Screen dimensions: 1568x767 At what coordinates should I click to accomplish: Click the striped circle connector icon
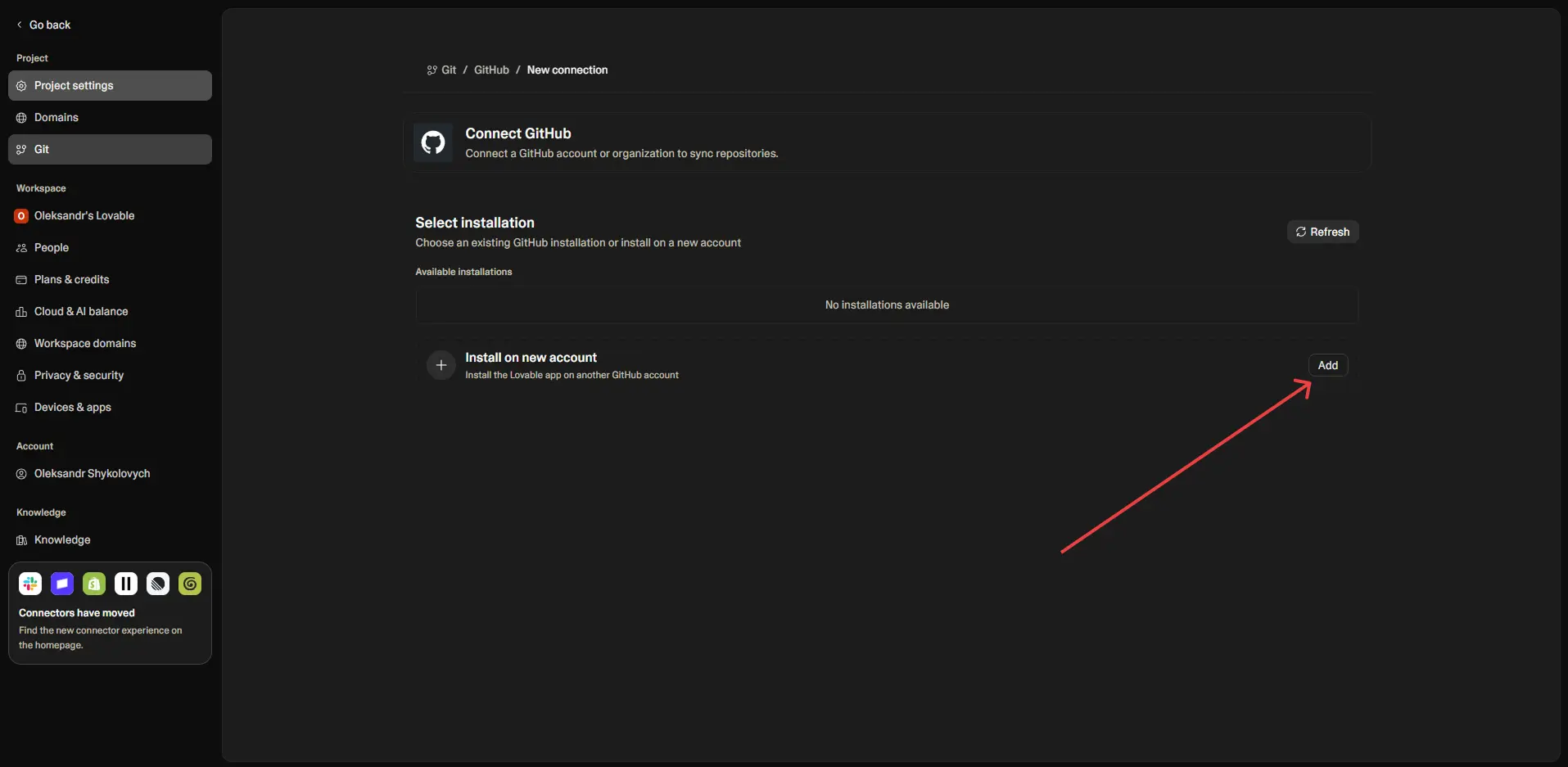(x=158, y=584)
